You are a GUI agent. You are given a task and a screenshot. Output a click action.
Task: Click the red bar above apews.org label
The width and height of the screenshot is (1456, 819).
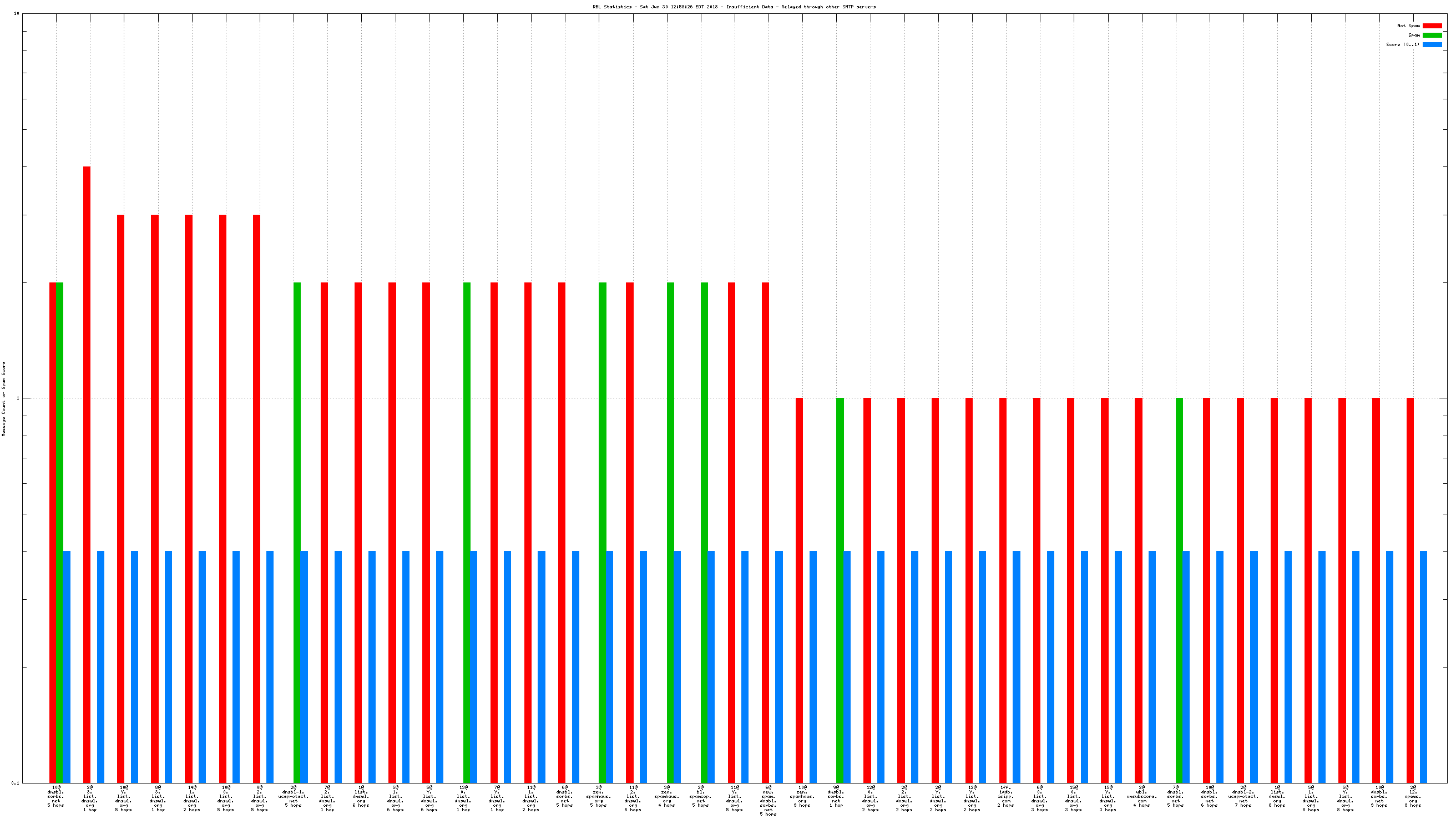[x=1409, y=589]
